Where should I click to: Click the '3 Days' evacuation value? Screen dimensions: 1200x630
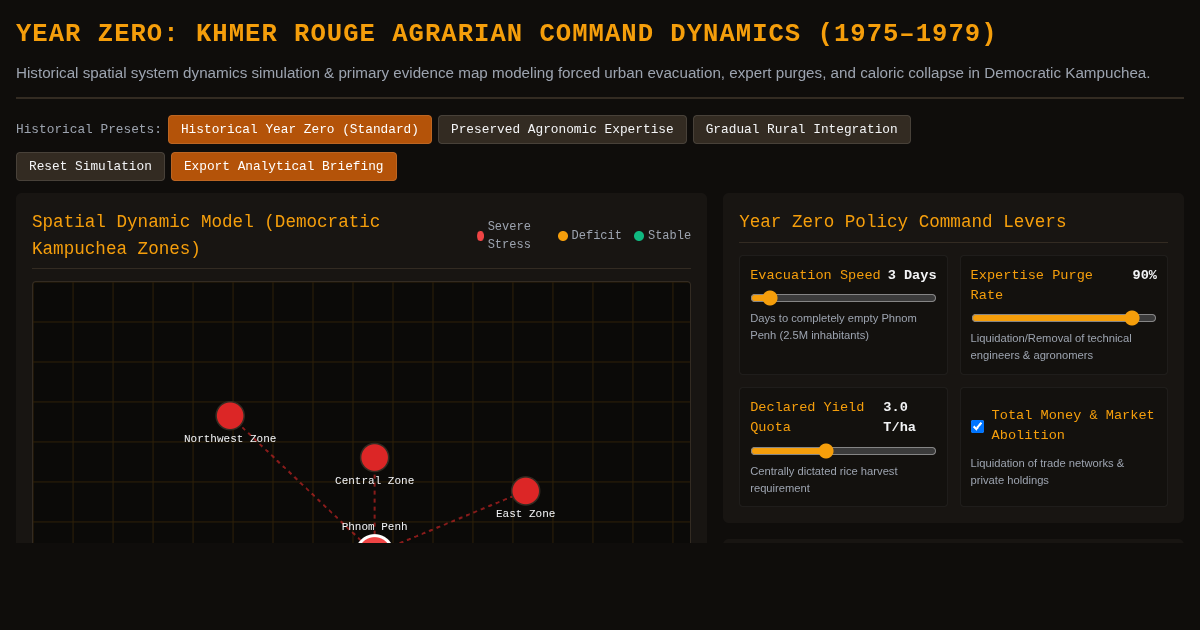pos(912,275)
